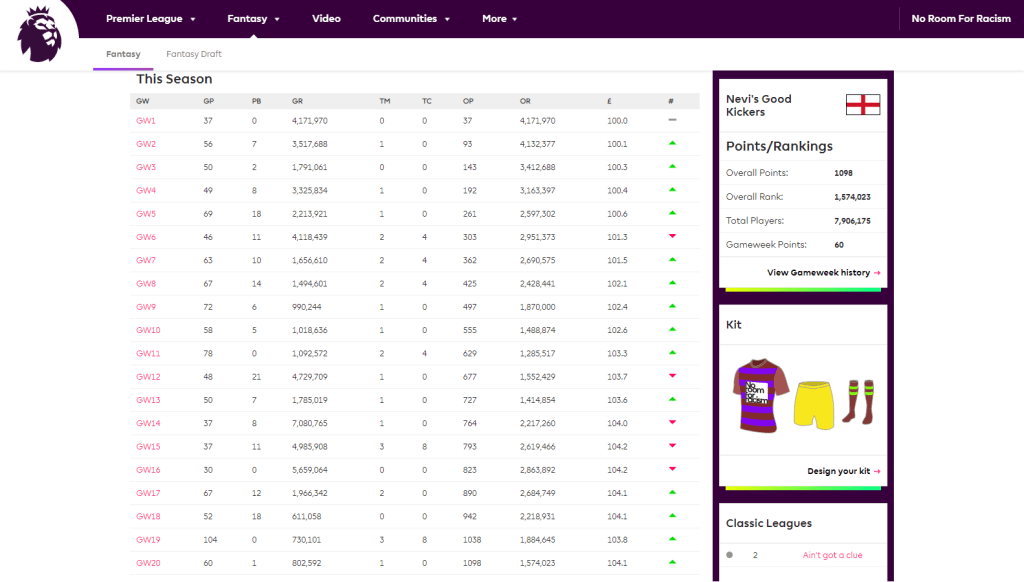
Task: Switch to the Fantasy Draft tab
Action: (x=194, y=54)
